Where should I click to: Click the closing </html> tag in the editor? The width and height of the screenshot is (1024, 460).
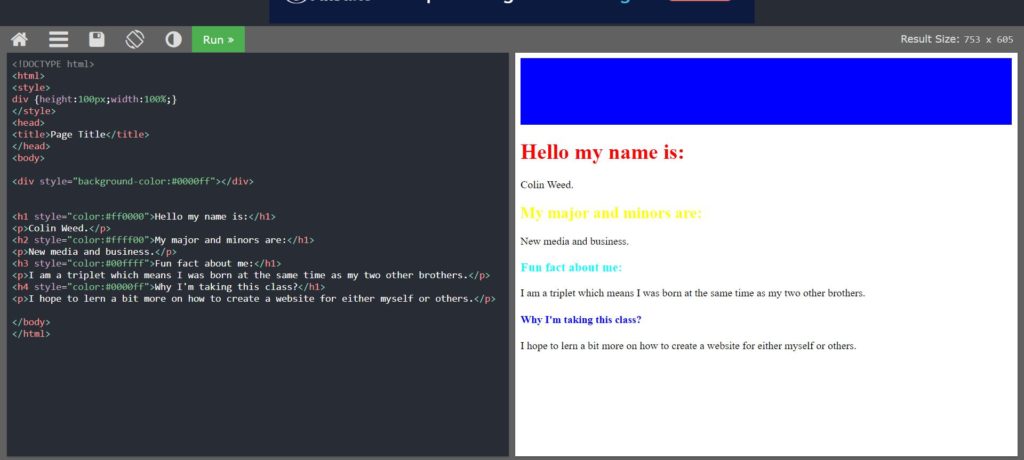[x=31, y=334]
